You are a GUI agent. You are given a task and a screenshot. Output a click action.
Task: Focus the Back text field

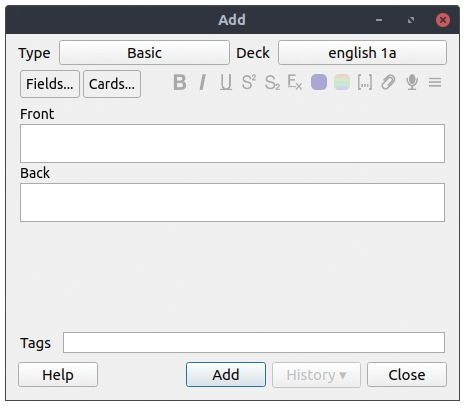click(232, 202)
